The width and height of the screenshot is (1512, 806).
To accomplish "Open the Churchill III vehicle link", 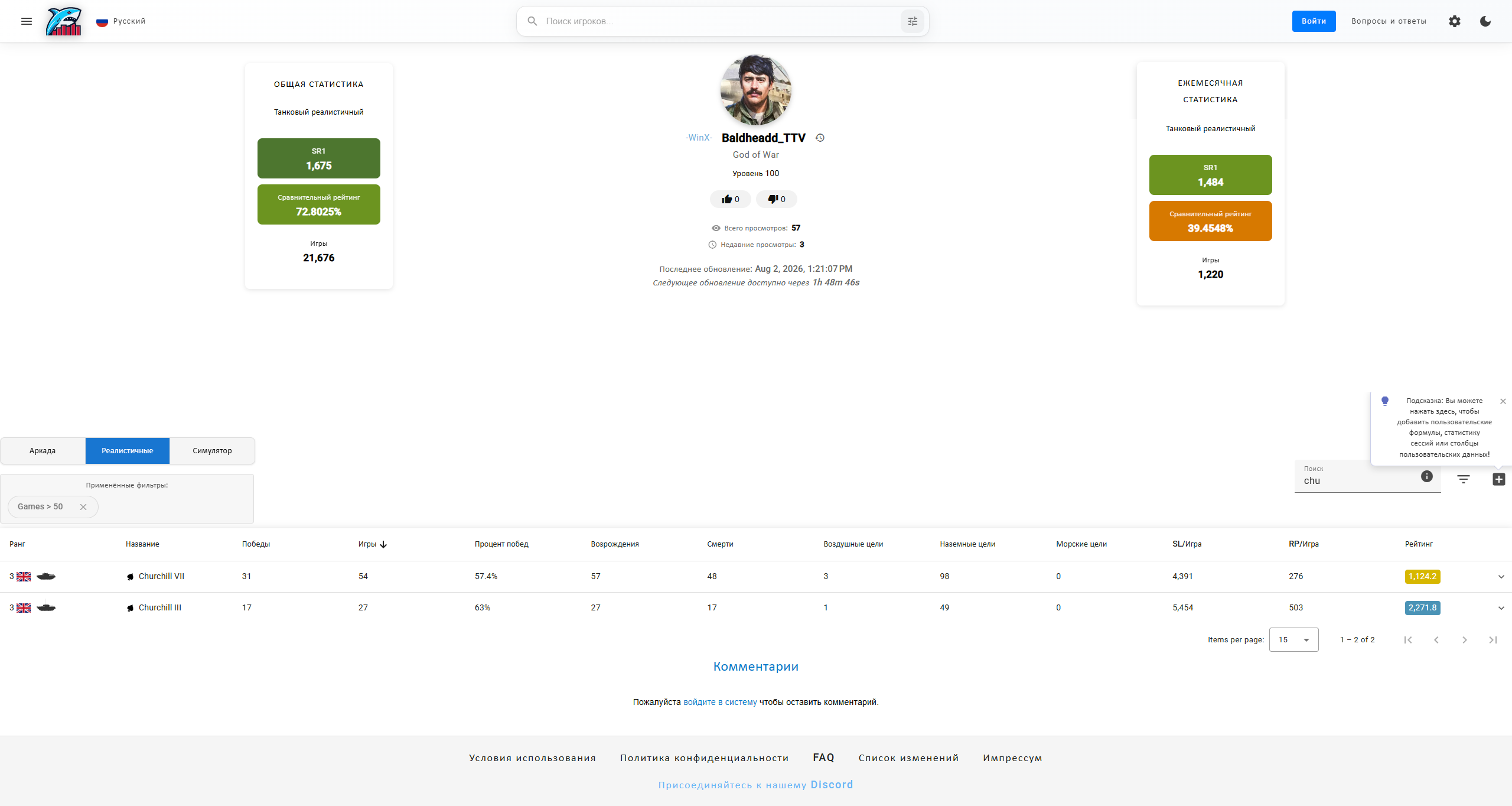I will coord(160,607).
